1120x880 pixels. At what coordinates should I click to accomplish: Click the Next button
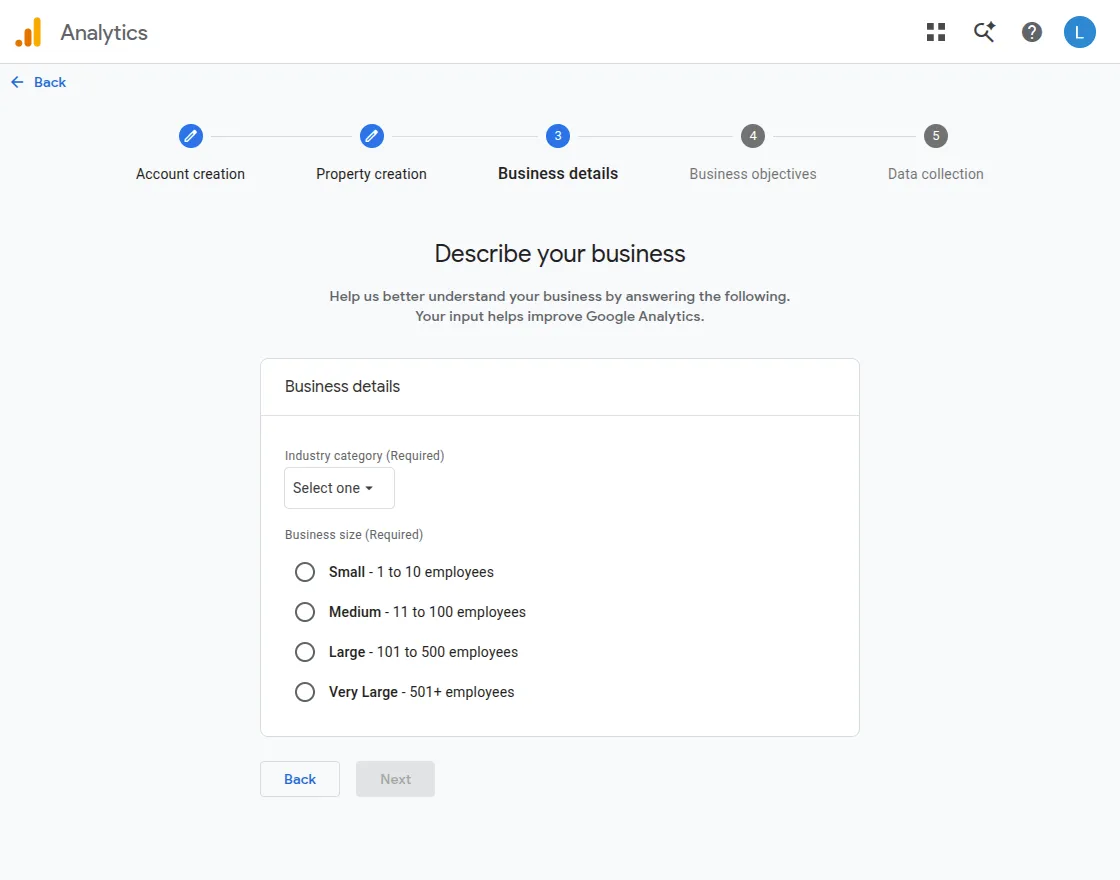[396, 779]
